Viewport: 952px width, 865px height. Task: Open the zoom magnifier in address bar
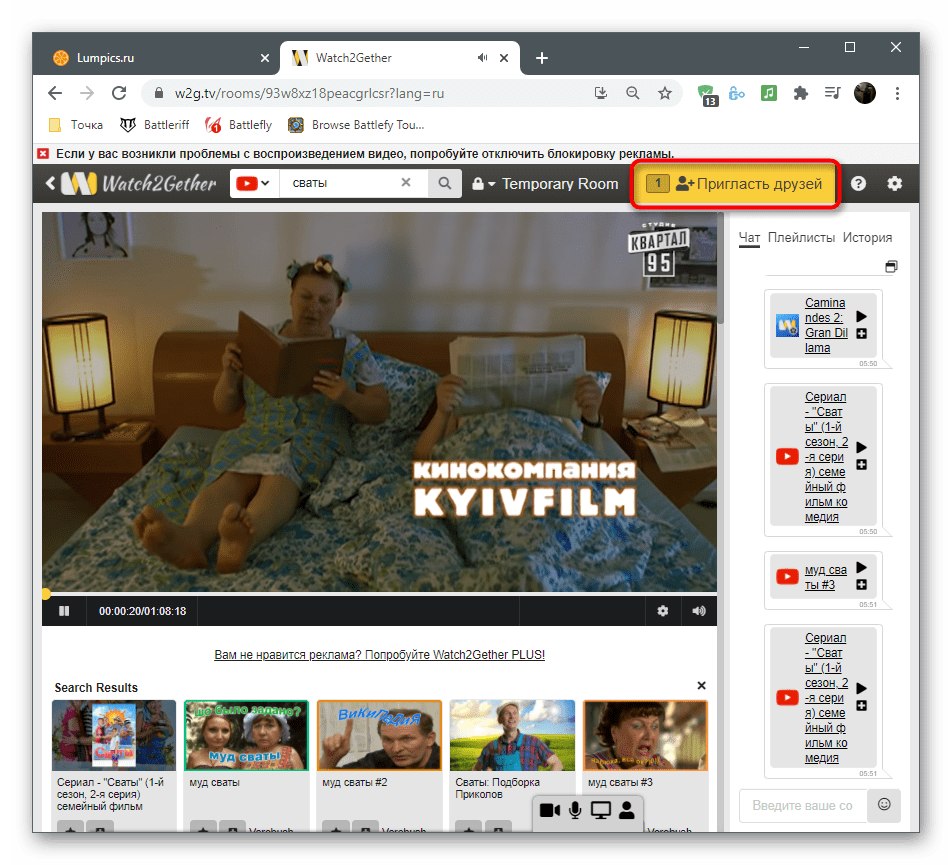(x=633, y=93)
